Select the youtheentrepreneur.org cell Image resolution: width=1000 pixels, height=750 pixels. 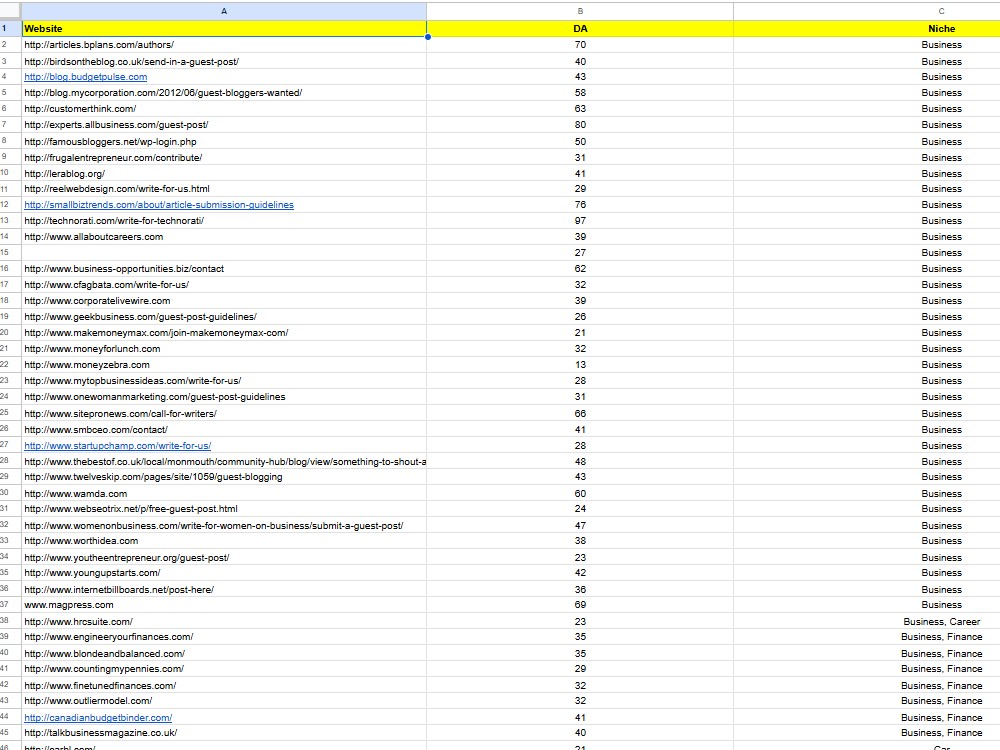coord(224,557)
